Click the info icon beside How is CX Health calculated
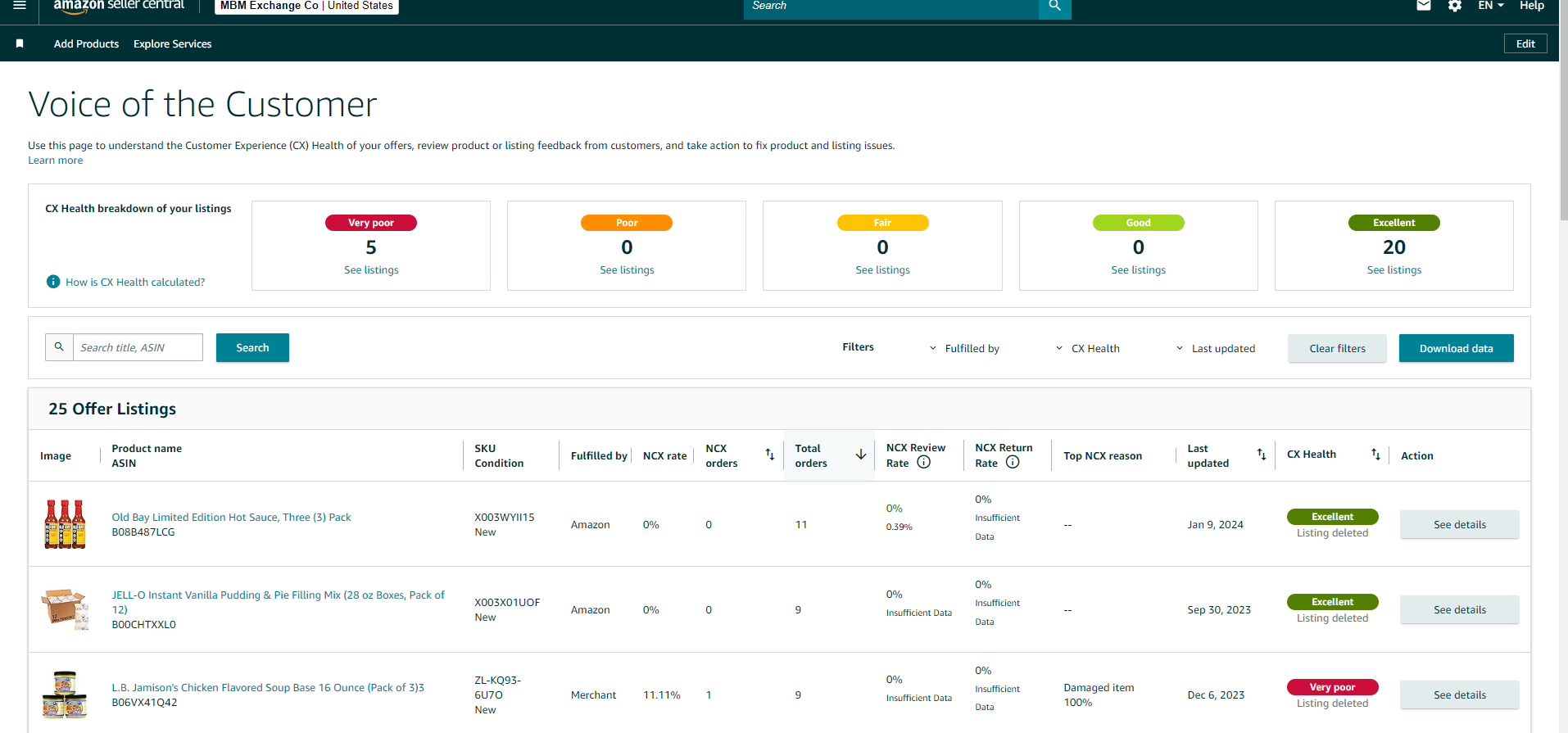The image size is (1568, 733). tap(53, 282)
